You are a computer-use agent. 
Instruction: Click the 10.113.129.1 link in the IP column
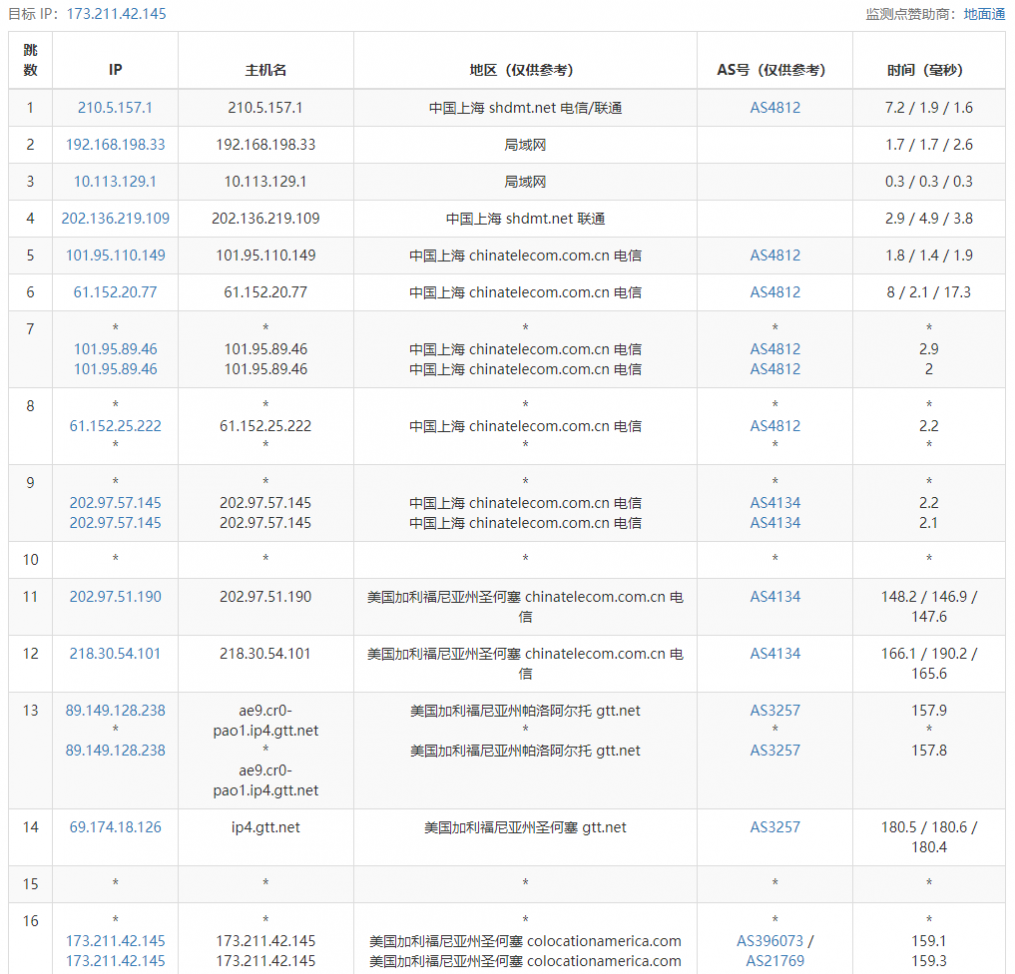tap(115, 181)
